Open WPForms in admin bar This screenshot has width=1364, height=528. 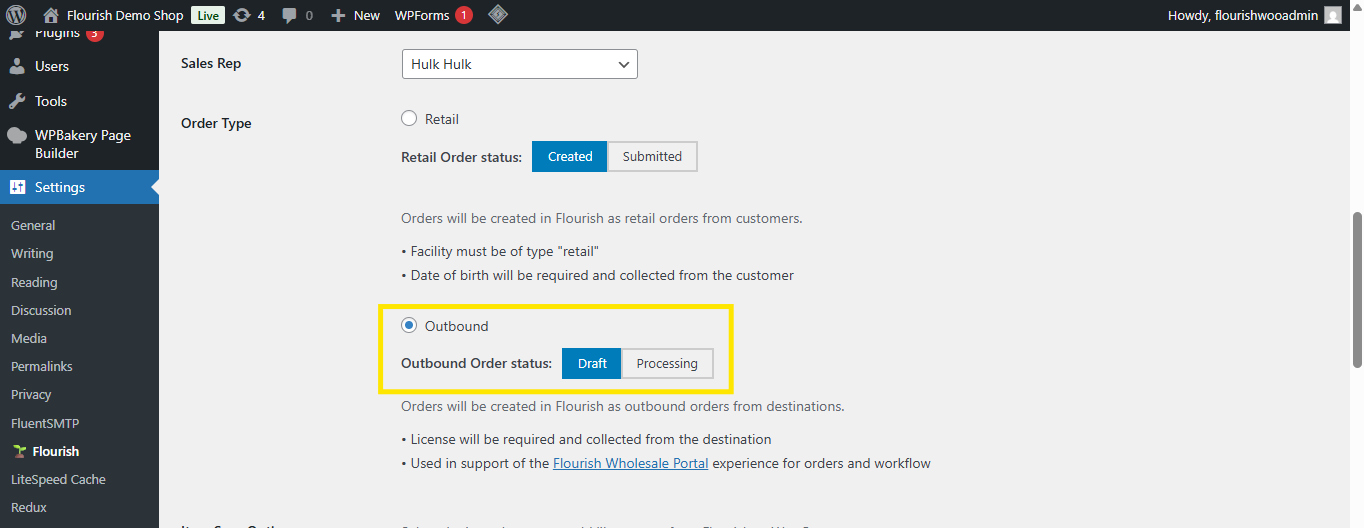(421, 15)
